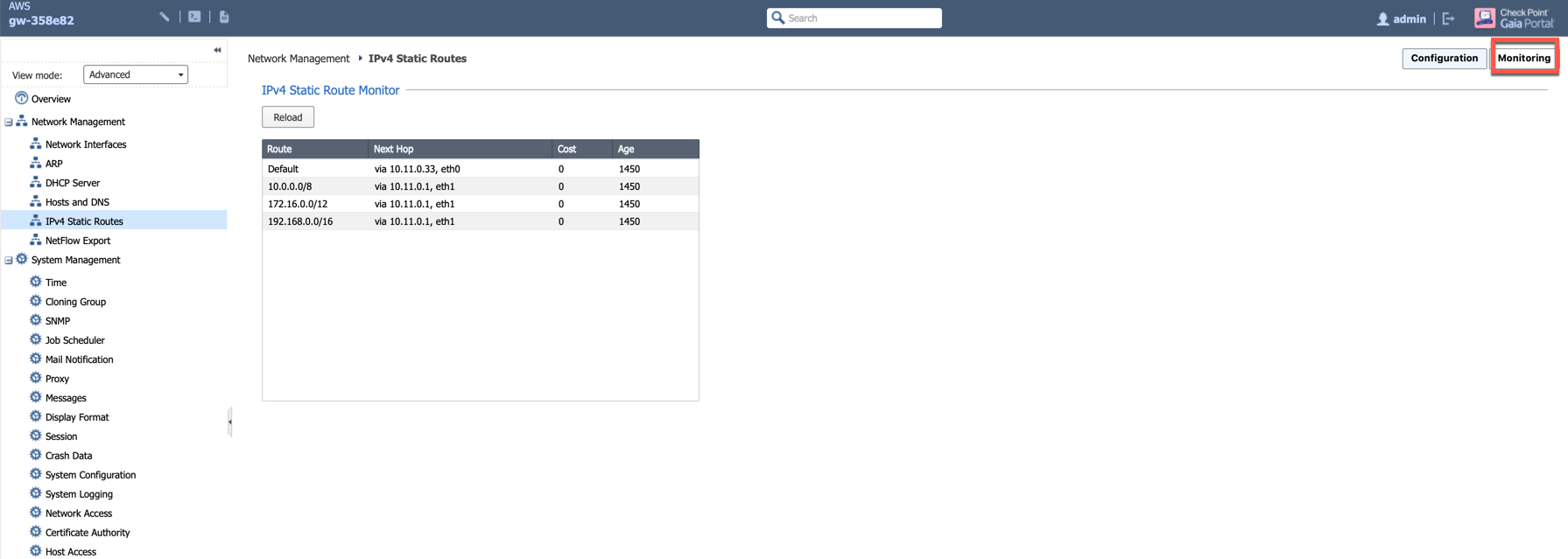Switch to the Monitoring tab
The height and width of the screenshot is (559, 1568).
(1523, 58)
